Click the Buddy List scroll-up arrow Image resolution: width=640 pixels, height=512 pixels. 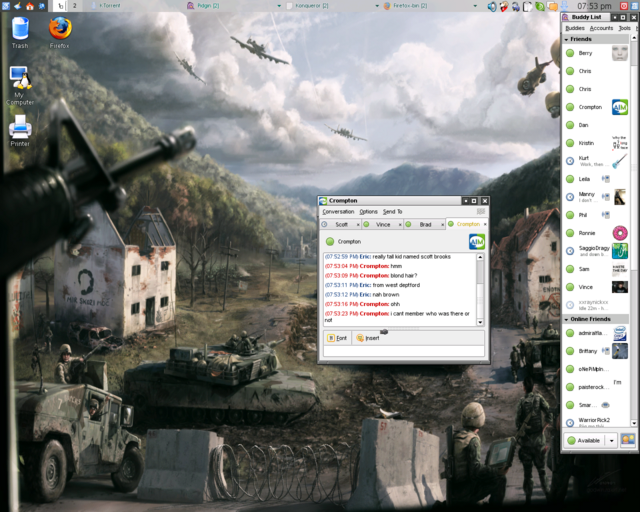[633, 38]
